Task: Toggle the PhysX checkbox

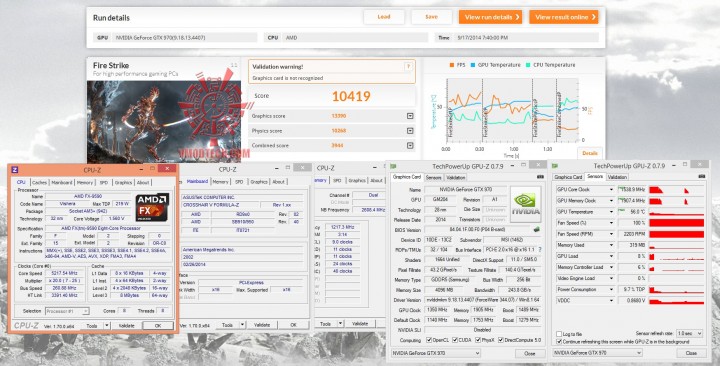Action: 478,340
